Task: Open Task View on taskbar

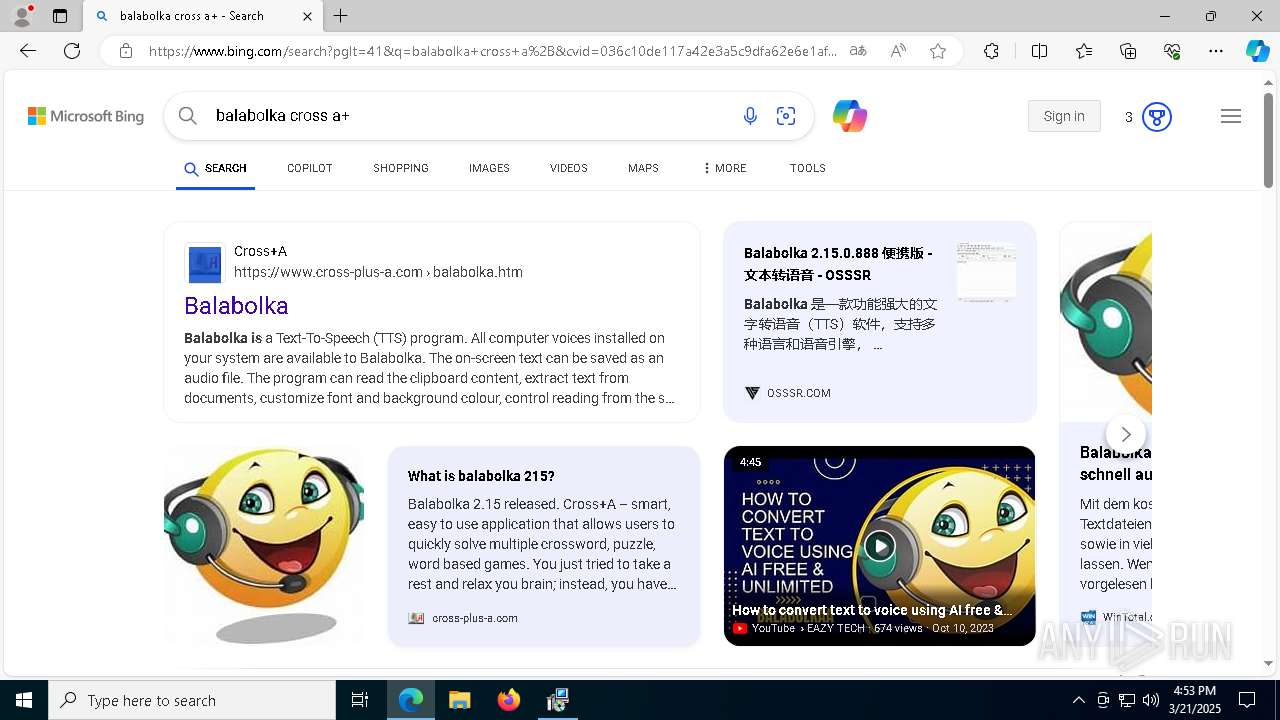Action: 360,700
